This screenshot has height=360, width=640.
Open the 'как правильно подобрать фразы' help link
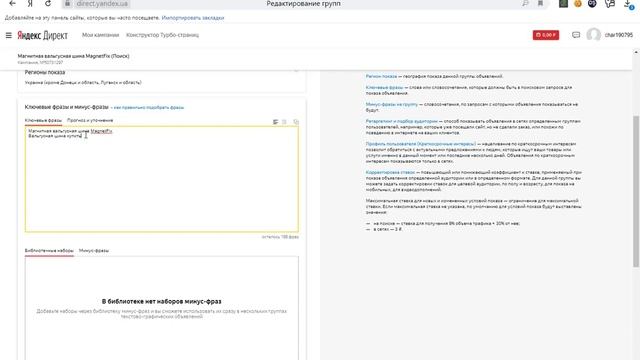(x=149, y=108)
